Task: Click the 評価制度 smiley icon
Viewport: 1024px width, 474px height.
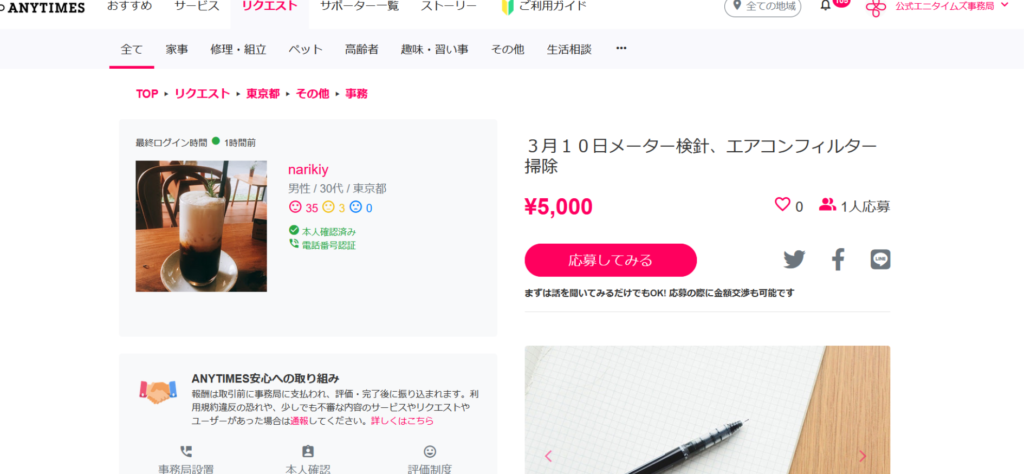Action: [x=430, y=451]
